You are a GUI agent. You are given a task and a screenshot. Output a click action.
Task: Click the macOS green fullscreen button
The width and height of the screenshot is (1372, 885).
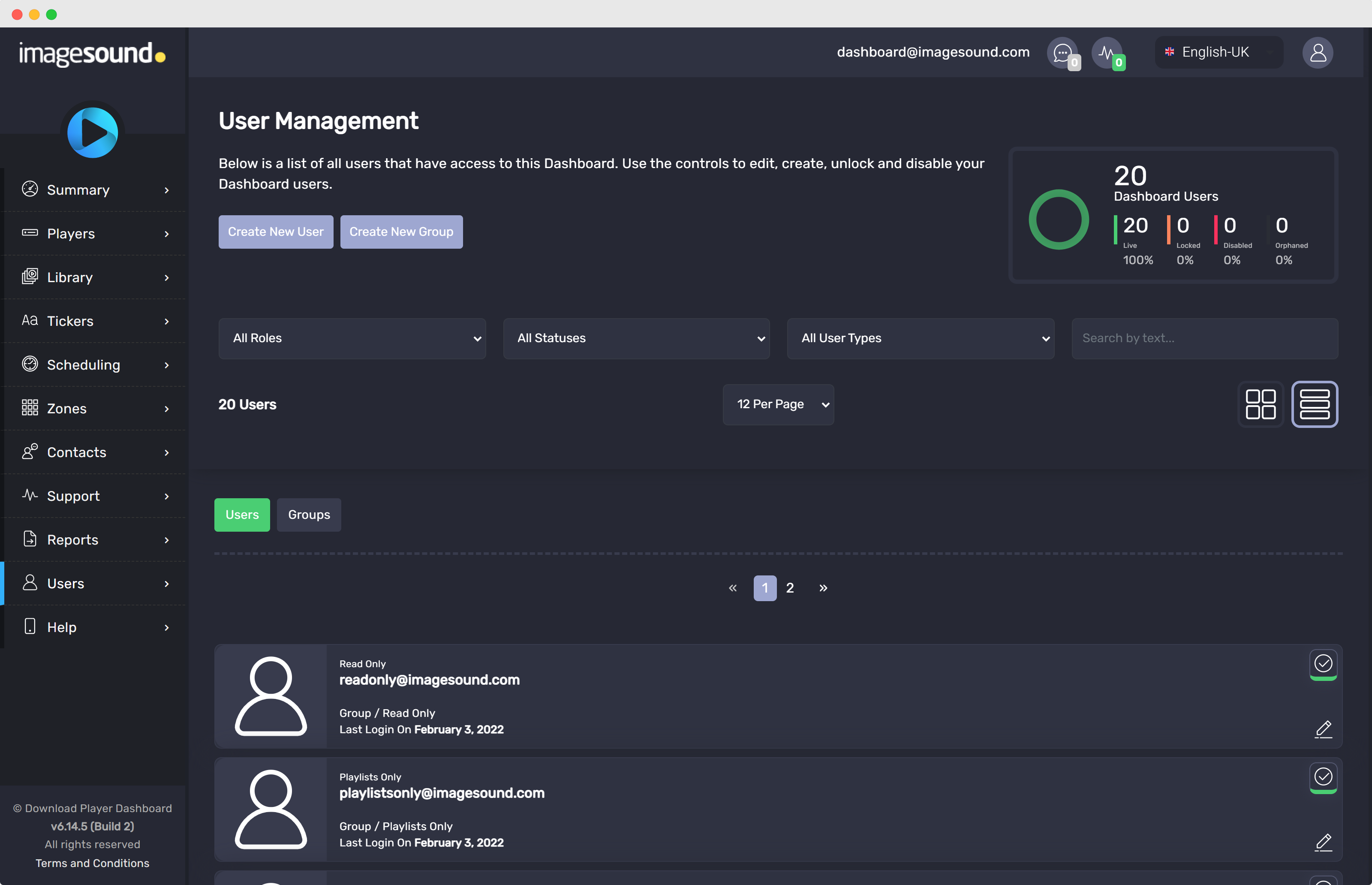click(x=52, y=15)
